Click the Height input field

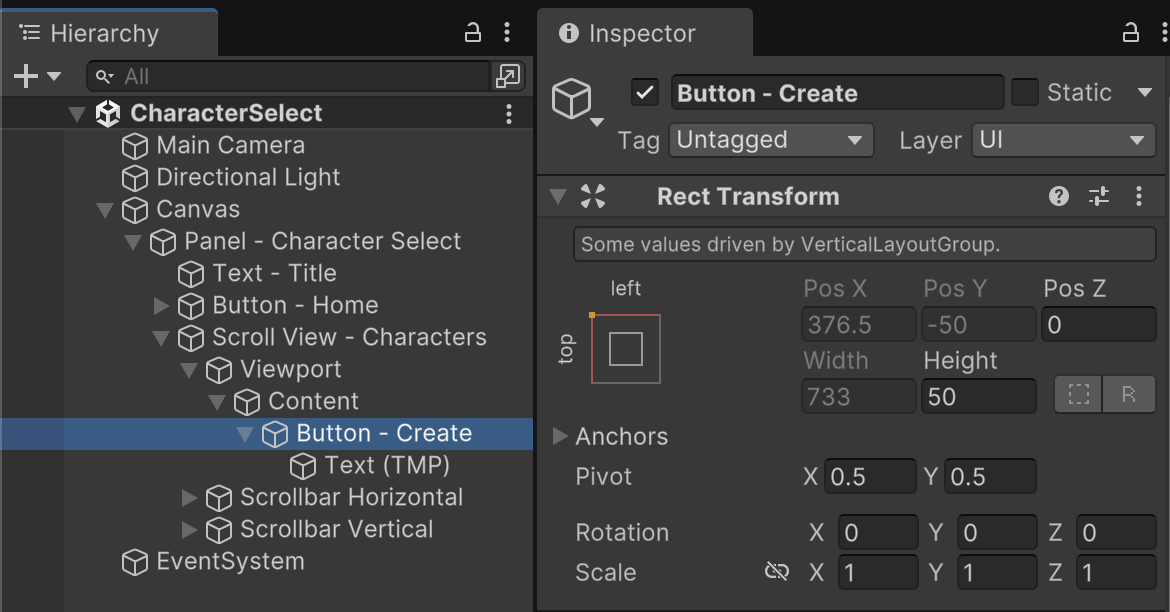[977, 396]
